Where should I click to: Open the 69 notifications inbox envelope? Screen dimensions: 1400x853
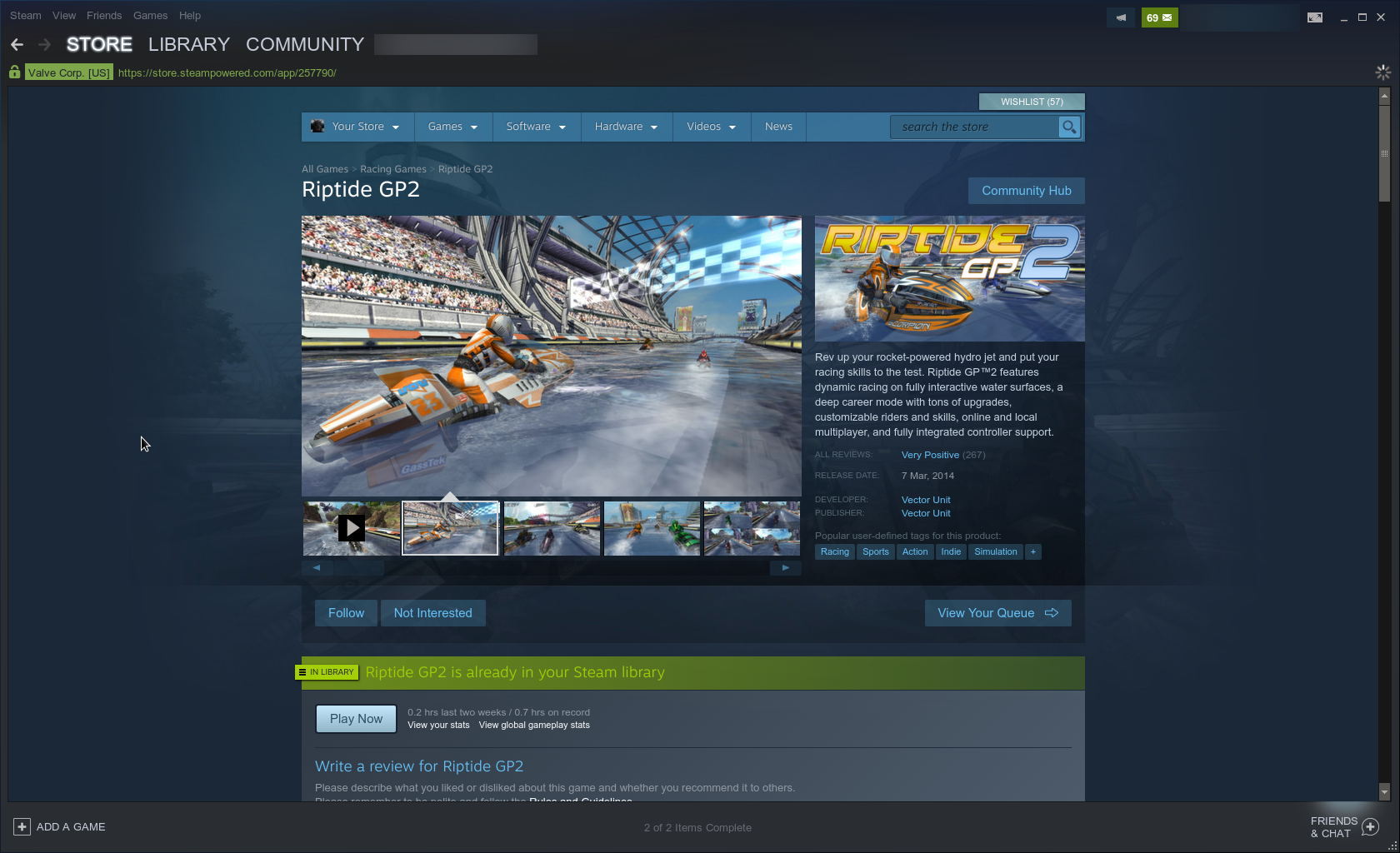point(1159,17)
